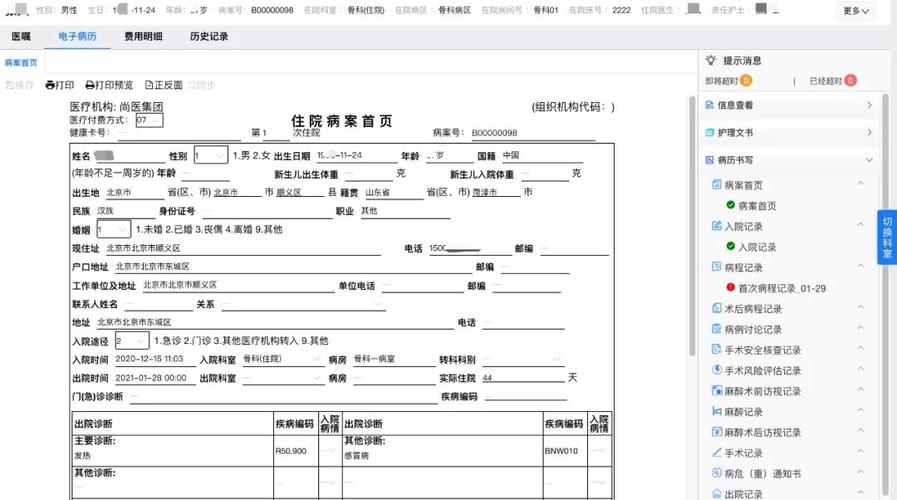The width and height of the screenshot is (897, 500).
Task: Click the 即将超时 orange count badge
Action: [x=745, y=81]
